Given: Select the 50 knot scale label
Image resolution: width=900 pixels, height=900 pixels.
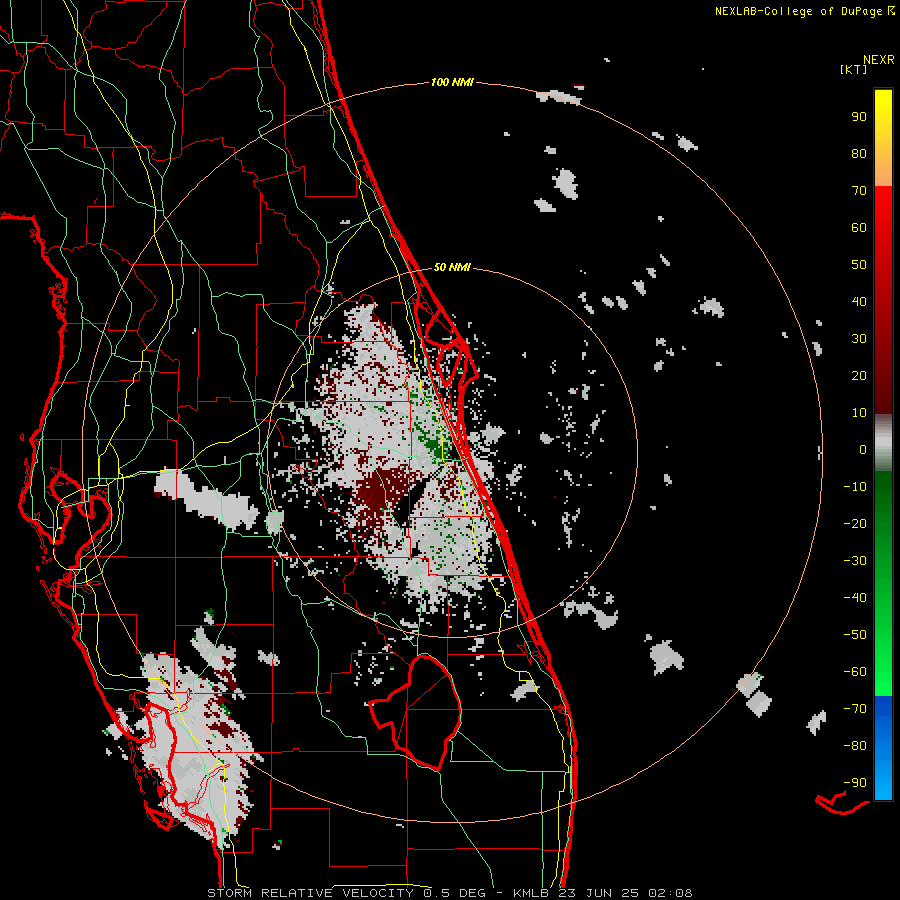Looking at the screenshot, I should click(859, 265).
